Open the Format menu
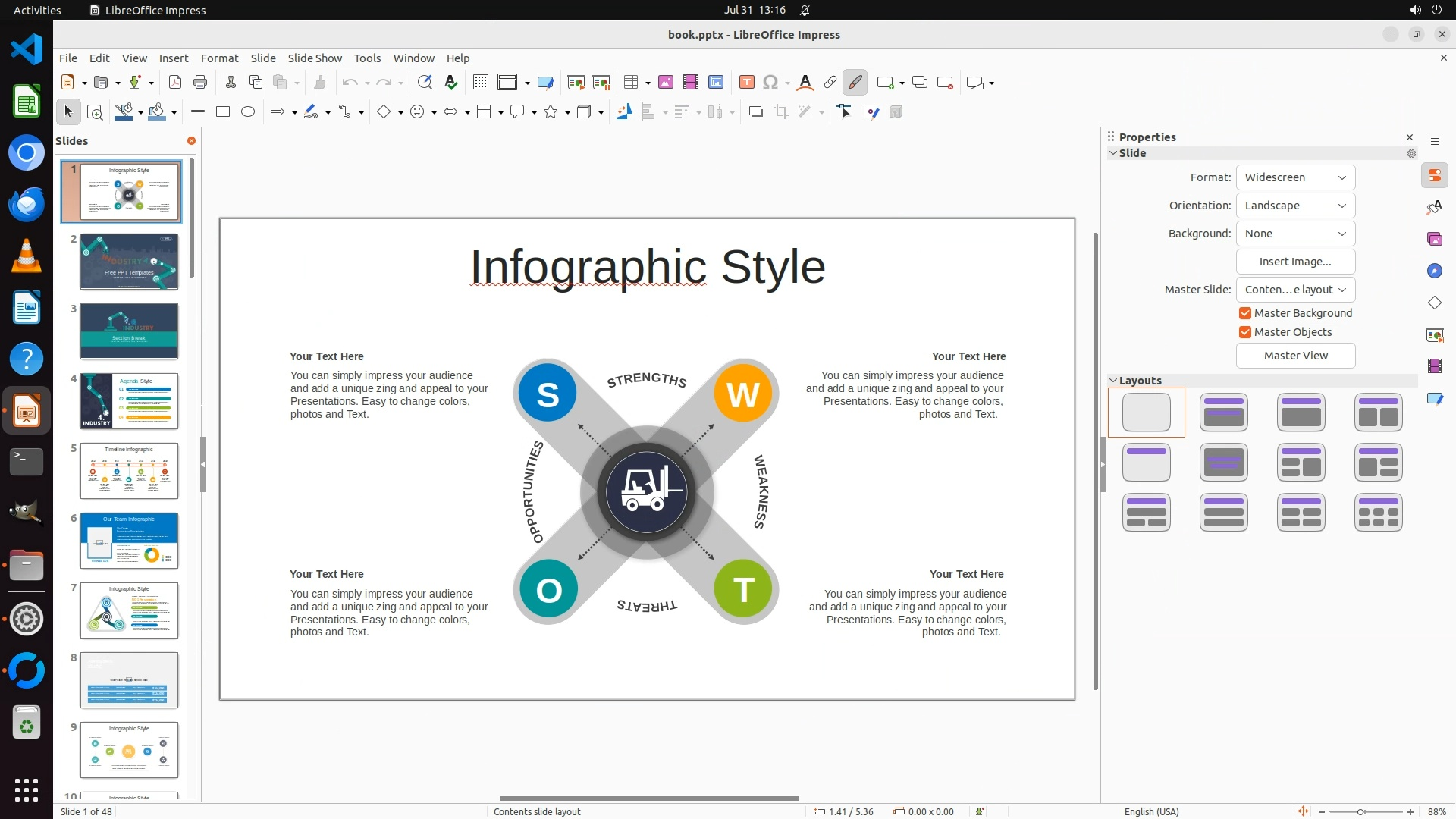Image resolution: width=1456 pixels, height=819 pixels. pos(219,58)
